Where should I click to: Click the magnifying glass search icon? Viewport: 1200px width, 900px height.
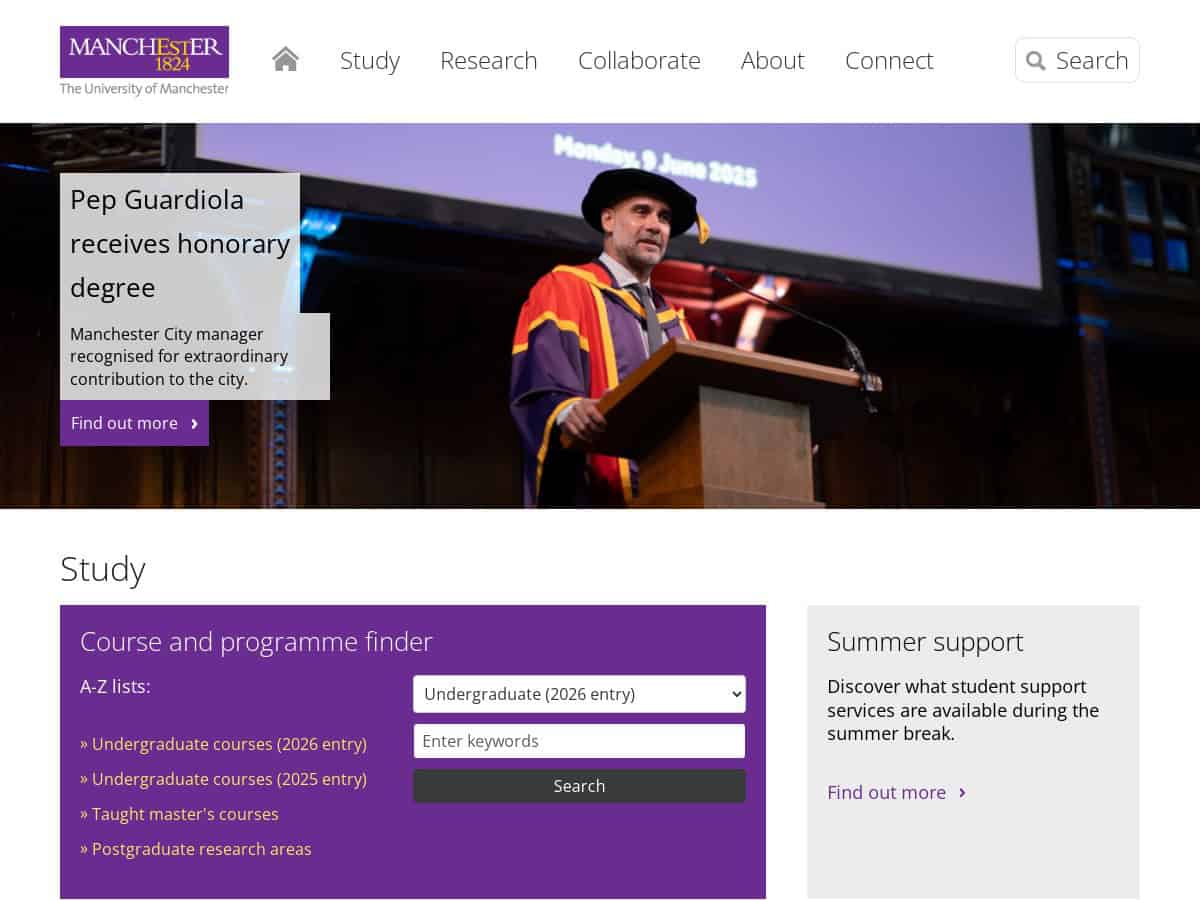tap(1036, 61)
